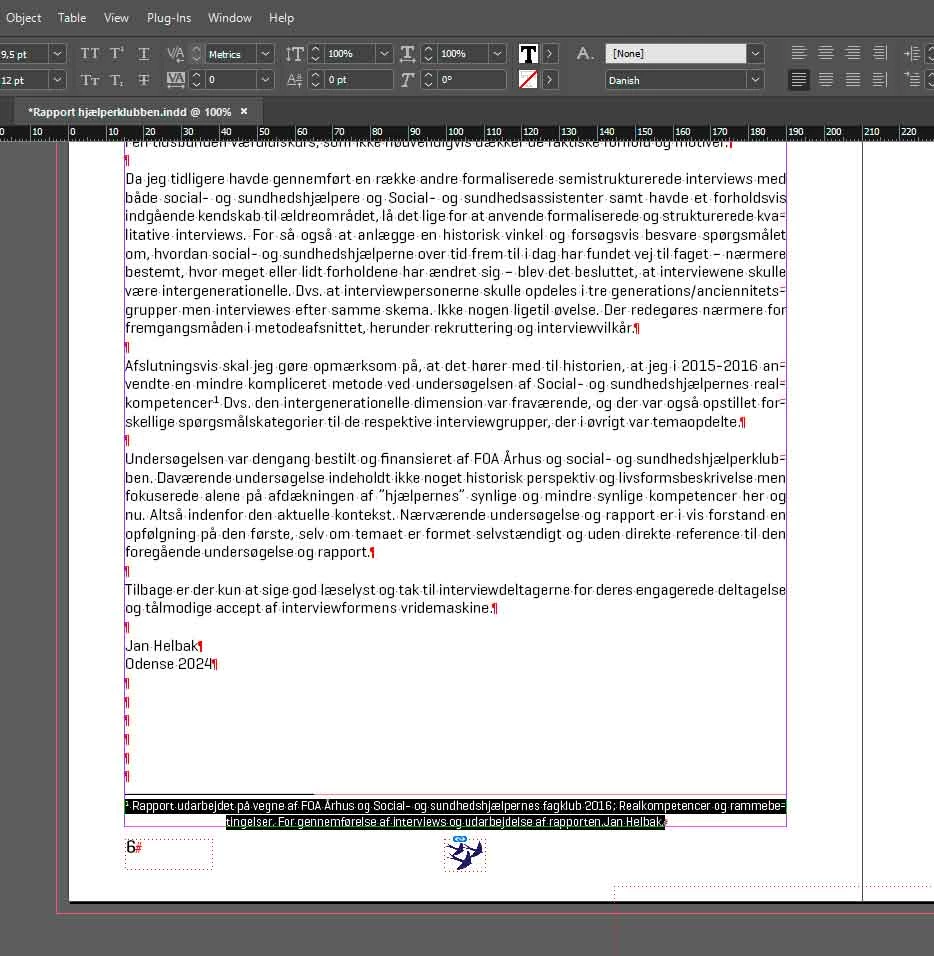Open the Danish language dropdown
Image resolution: width=934 pixels, height=956 pixels.
click(755, 80)
